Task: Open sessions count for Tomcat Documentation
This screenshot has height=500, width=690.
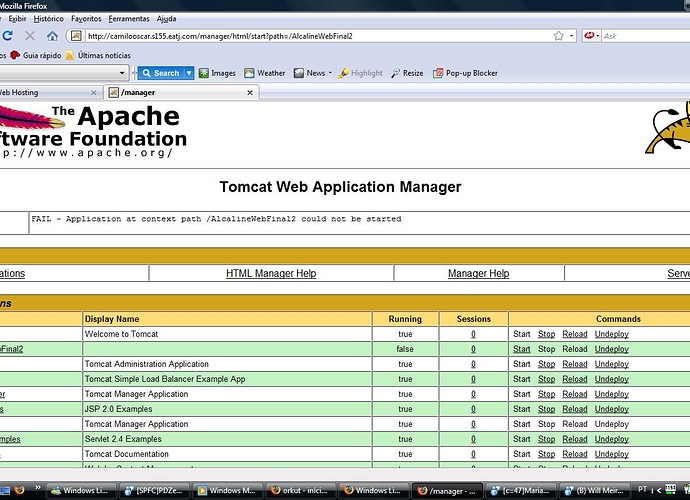Action: (473, 454)
